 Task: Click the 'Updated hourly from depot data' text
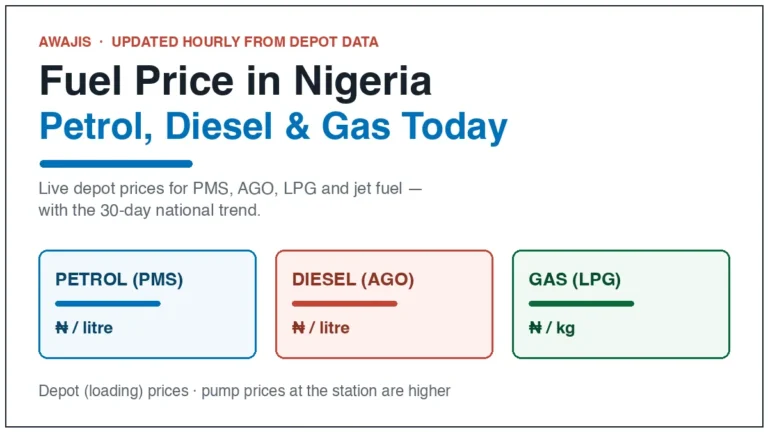(x=245, y=42)
